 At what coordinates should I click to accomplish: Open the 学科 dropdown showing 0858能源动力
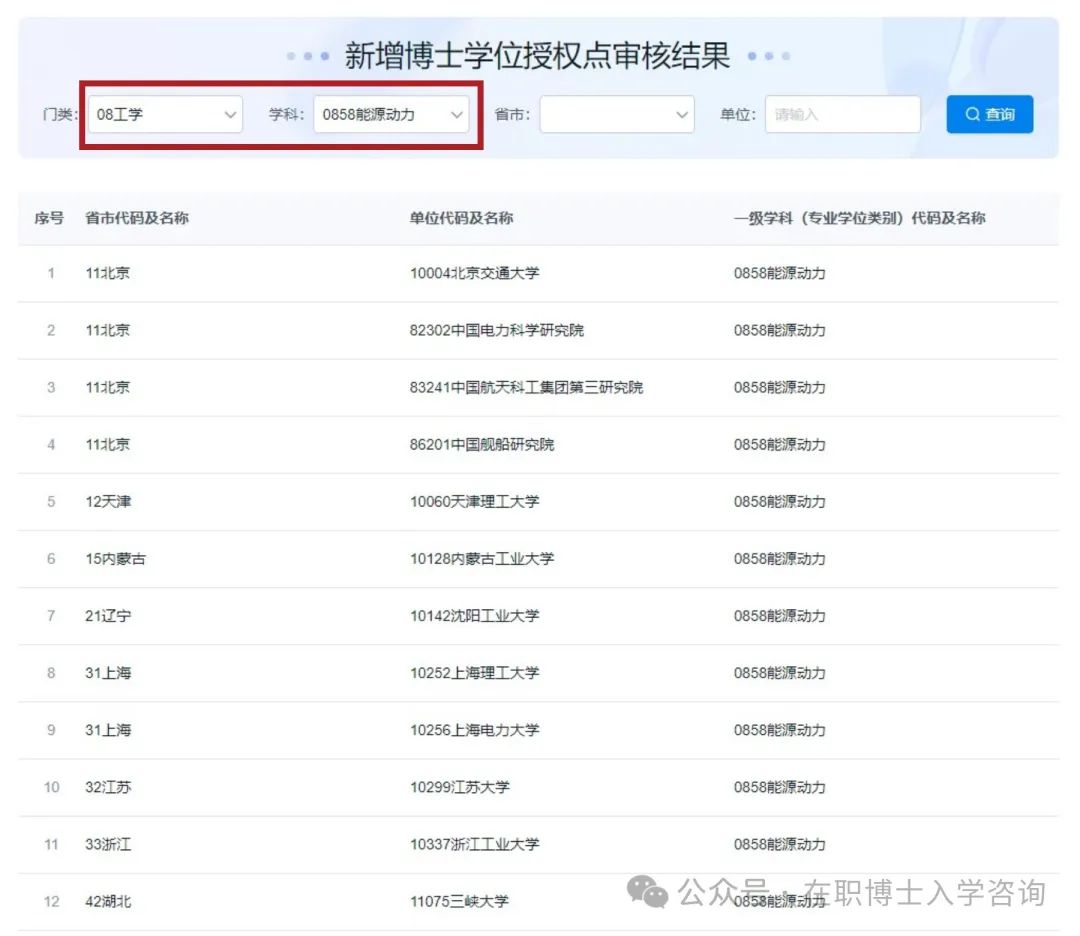click(391, 114)
